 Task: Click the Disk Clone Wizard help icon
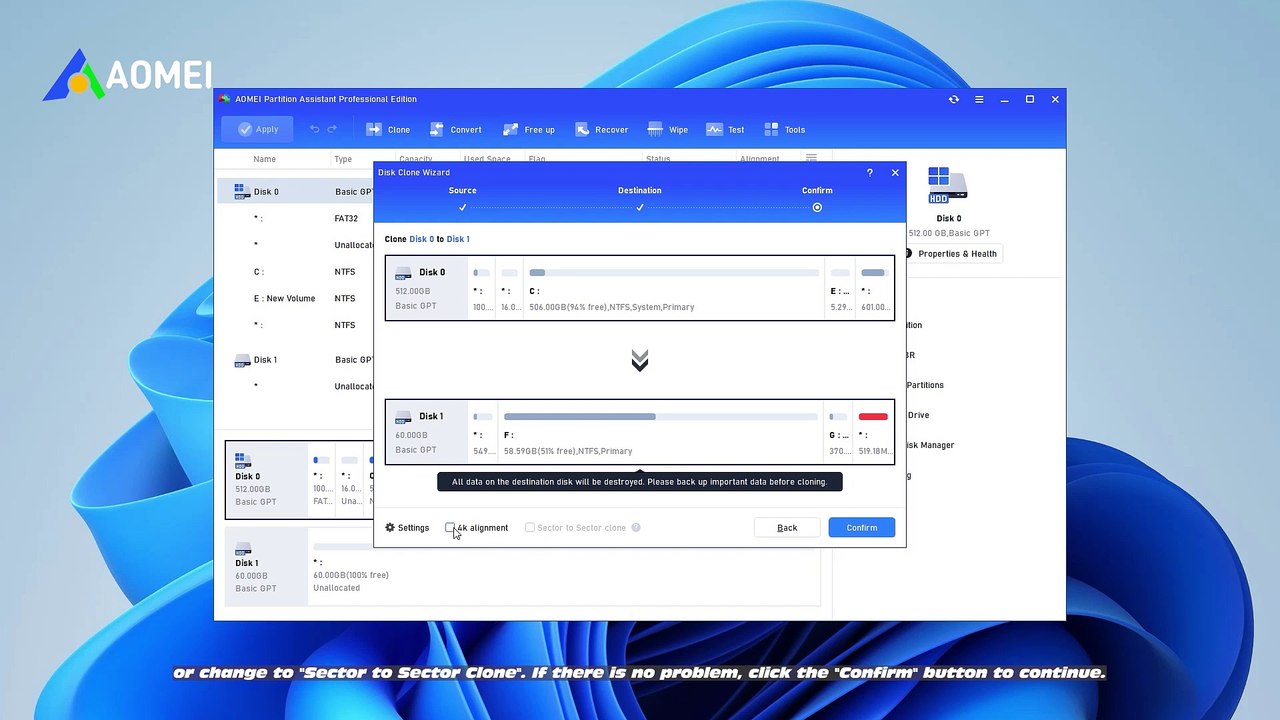click(869, 172)
